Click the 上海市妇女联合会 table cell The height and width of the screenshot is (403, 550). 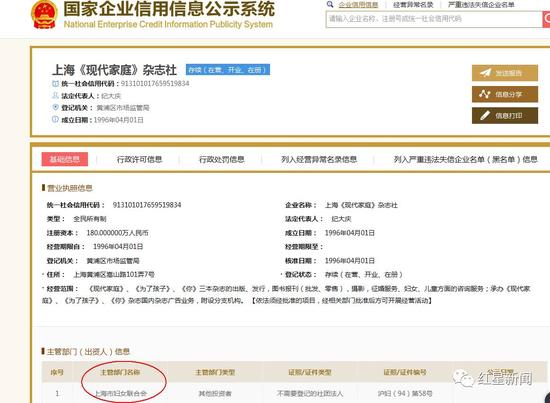point(120,394)
